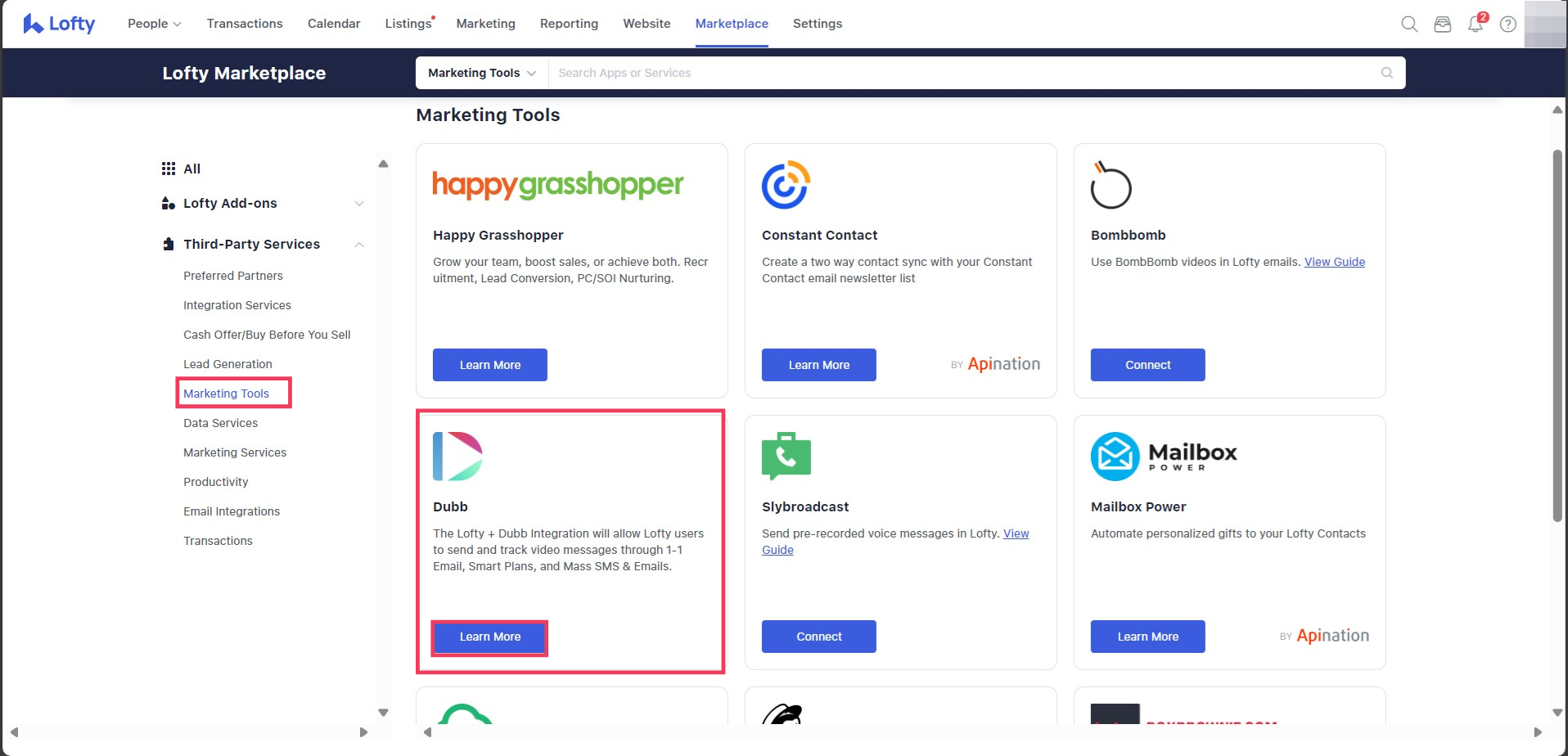
Task: Select All in the sidebar
Action: coord(191,169)
